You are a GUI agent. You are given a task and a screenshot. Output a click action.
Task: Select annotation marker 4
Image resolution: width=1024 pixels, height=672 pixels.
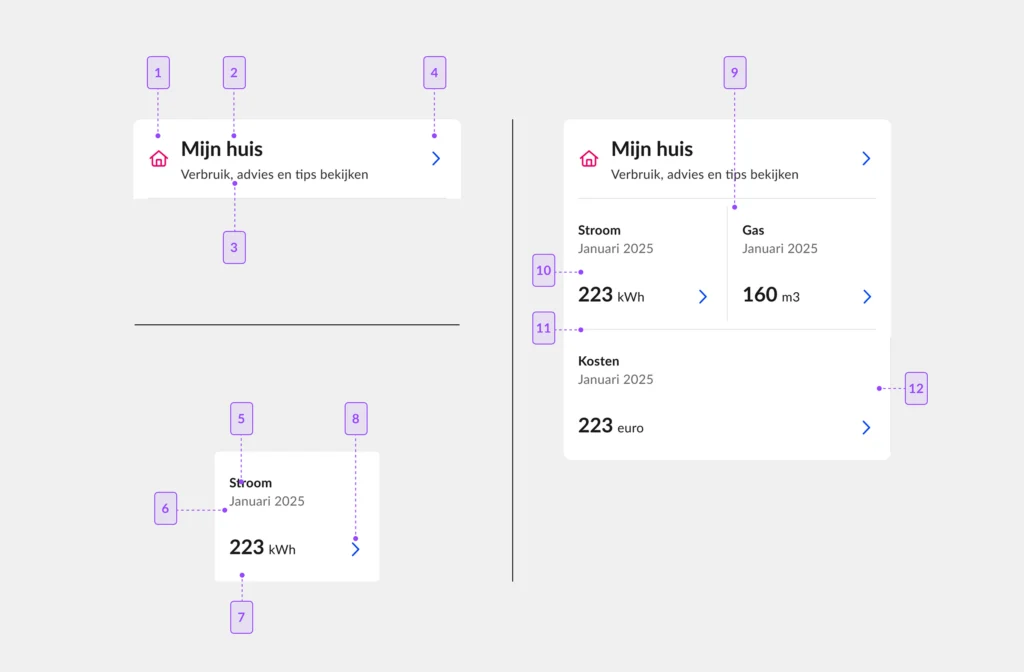434,72
